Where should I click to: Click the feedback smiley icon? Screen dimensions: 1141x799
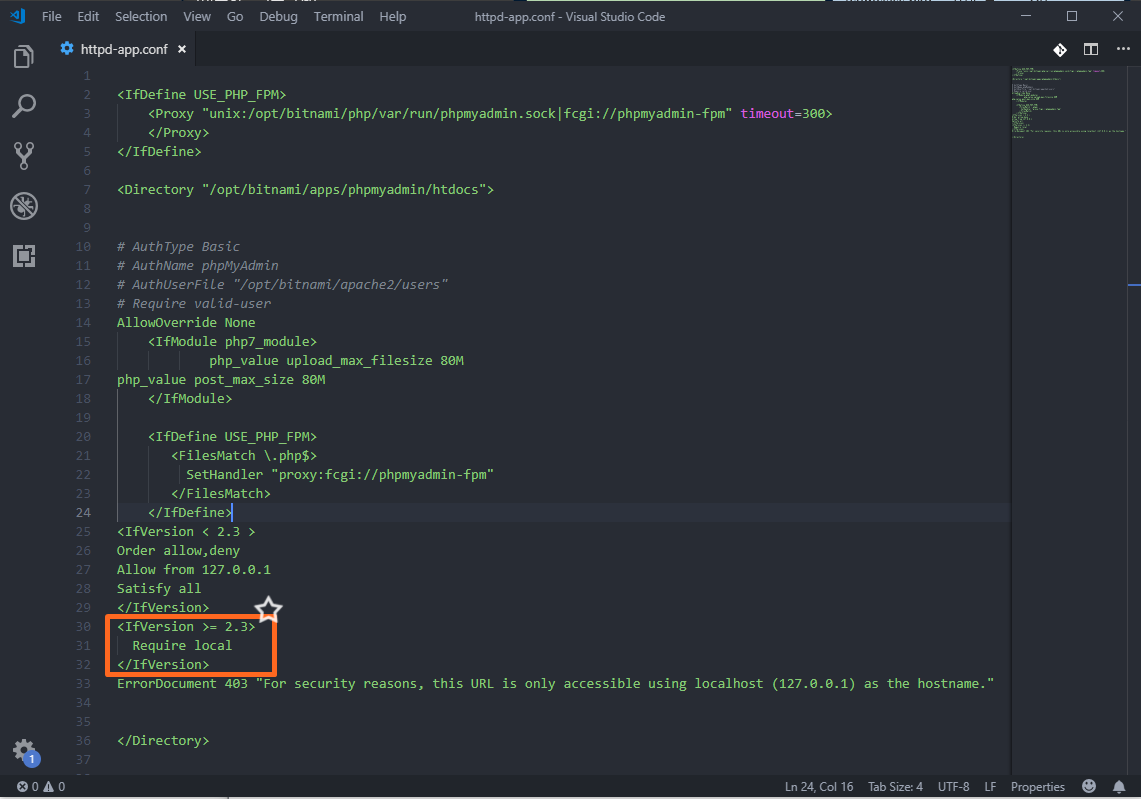pos(1089,786)
